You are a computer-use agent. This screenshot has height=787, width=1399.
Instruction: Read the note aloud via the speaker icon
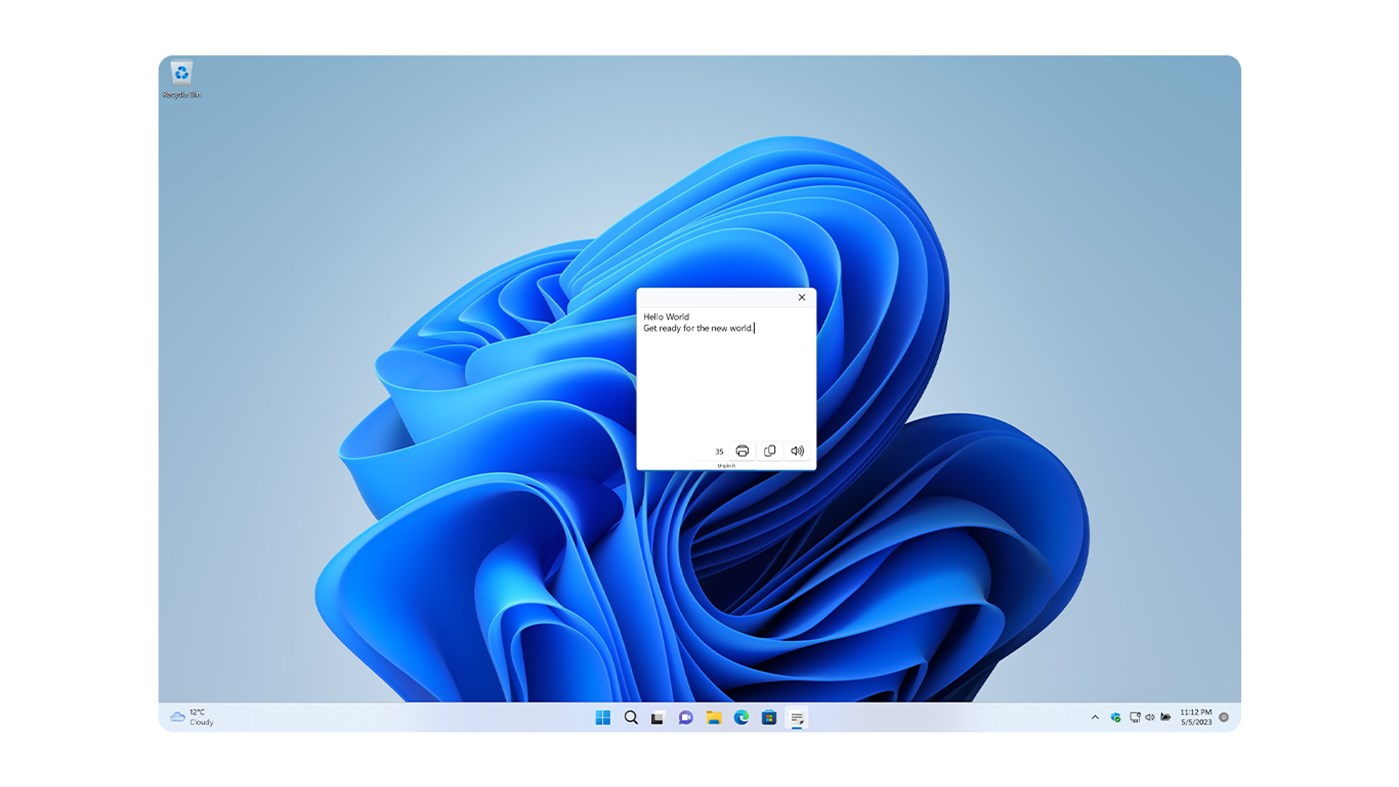click(796, 450)
